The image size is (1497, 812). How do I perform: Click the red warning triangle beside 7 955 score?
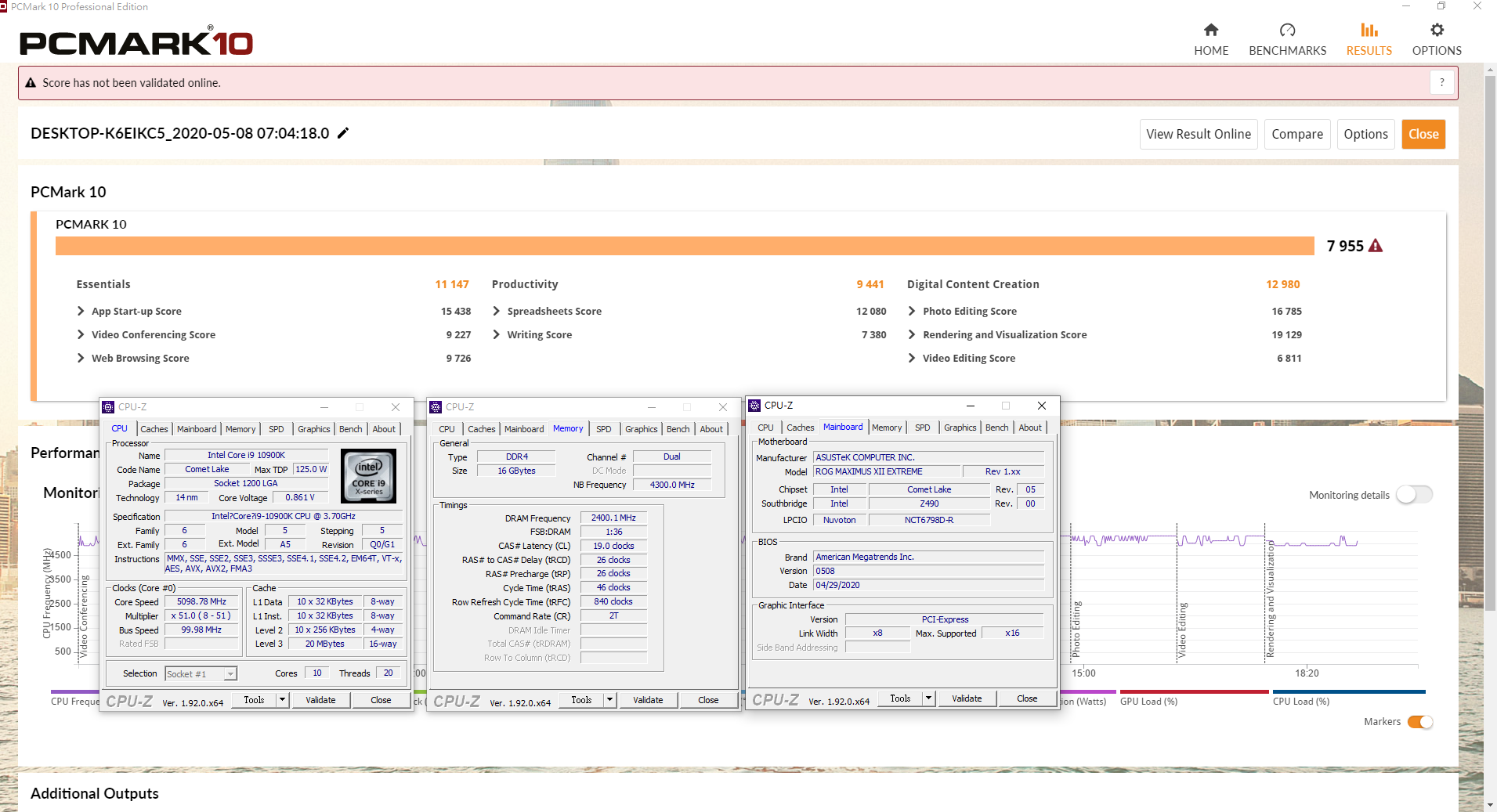(1376, 246)
